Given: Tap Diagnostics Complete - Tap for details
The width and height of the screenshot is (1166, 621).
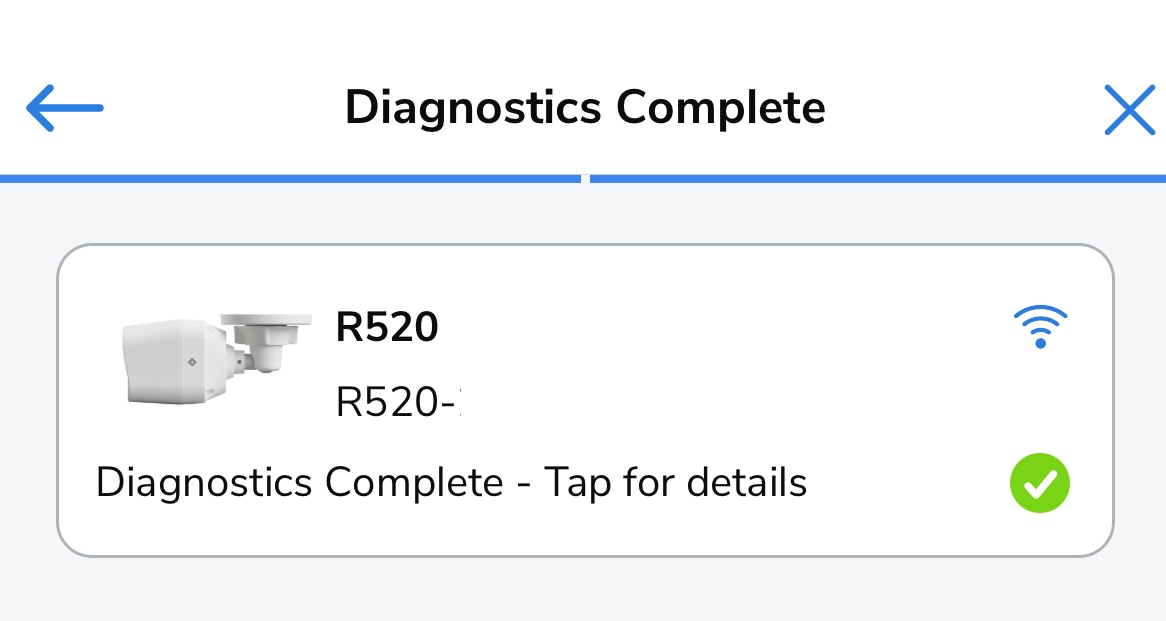Looking at the screenshot, I should coord(451,483).
